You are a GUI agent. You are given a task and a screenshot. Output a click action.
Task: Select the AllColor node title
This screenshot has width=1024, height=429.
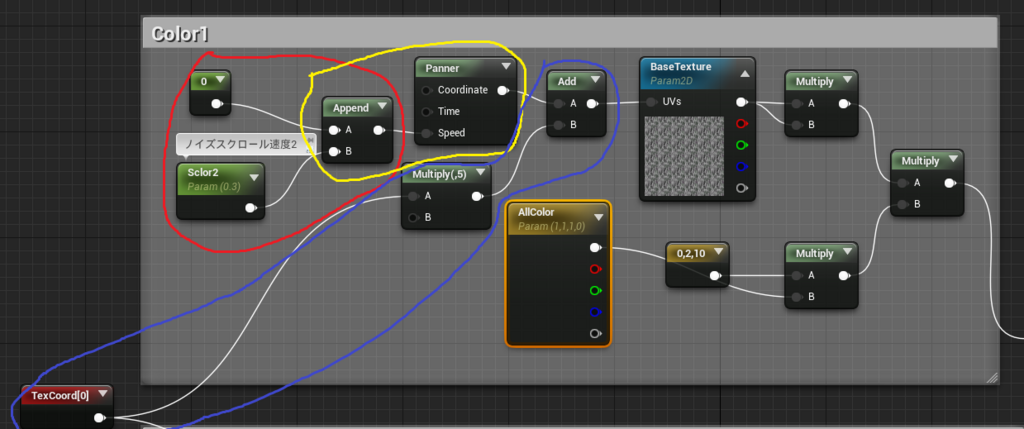(536, 213)
